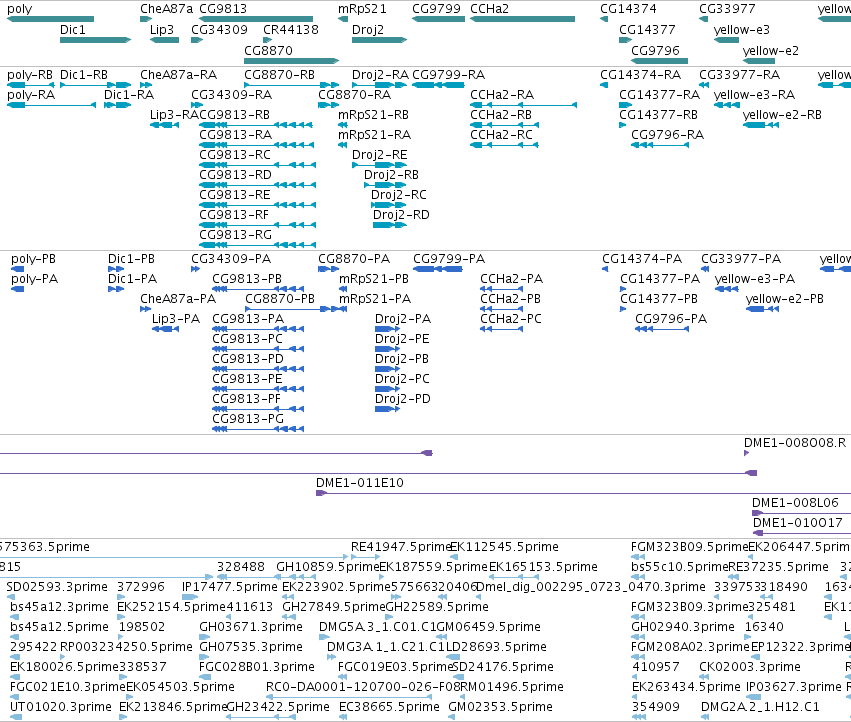Click the poly-RB transcript label

[30, 75]
